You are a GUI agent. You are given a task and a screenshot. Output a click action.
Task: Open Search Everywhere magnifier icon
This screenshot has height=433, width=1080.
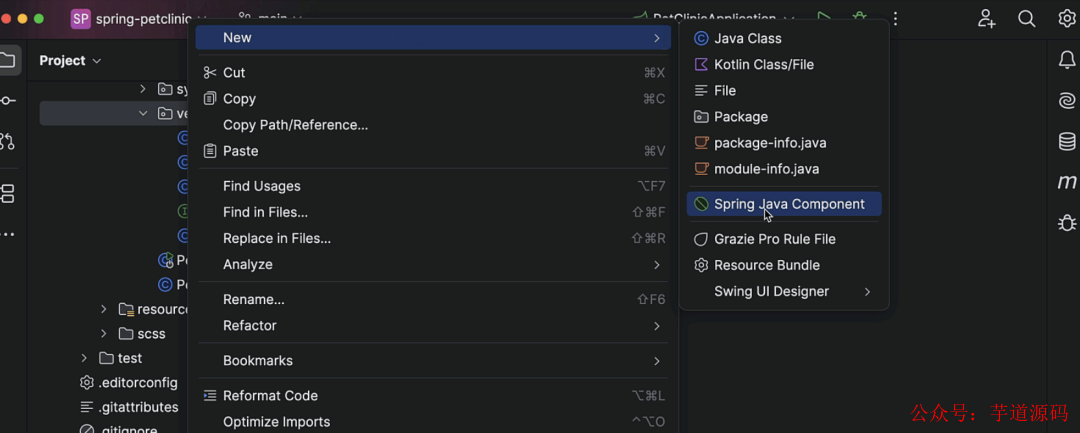(1027, 19)
